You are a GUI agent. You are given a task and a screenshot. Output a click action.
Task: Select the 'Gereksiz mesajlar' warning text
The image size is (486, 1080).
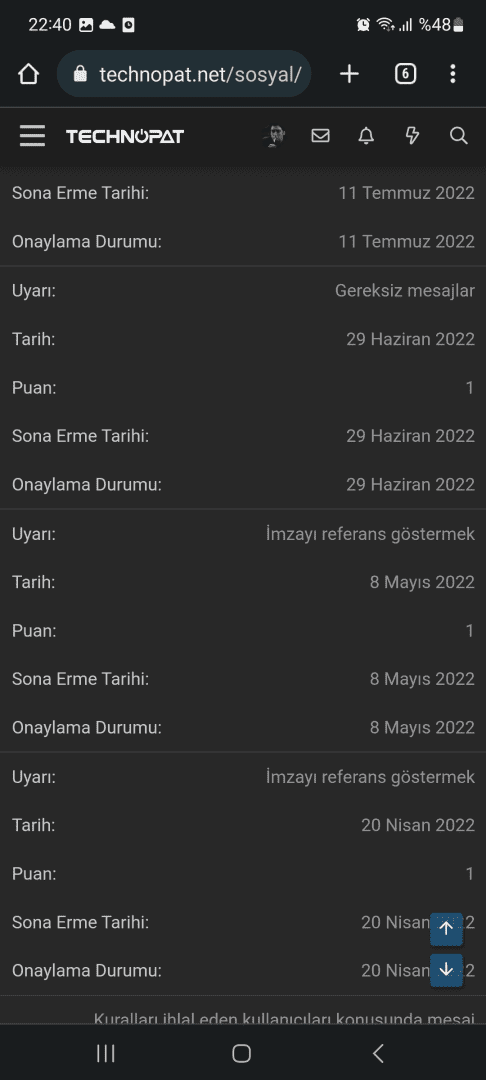(x=405, y=291)
